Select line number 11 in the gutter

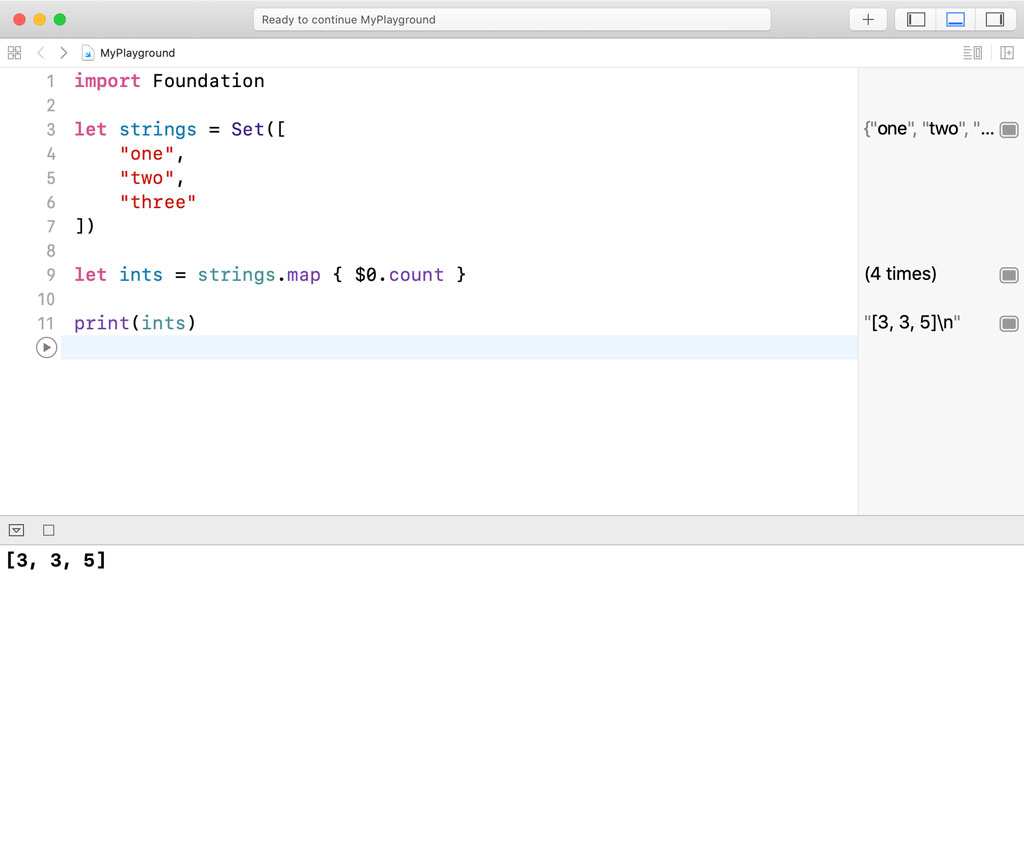(x=46, y=323)
